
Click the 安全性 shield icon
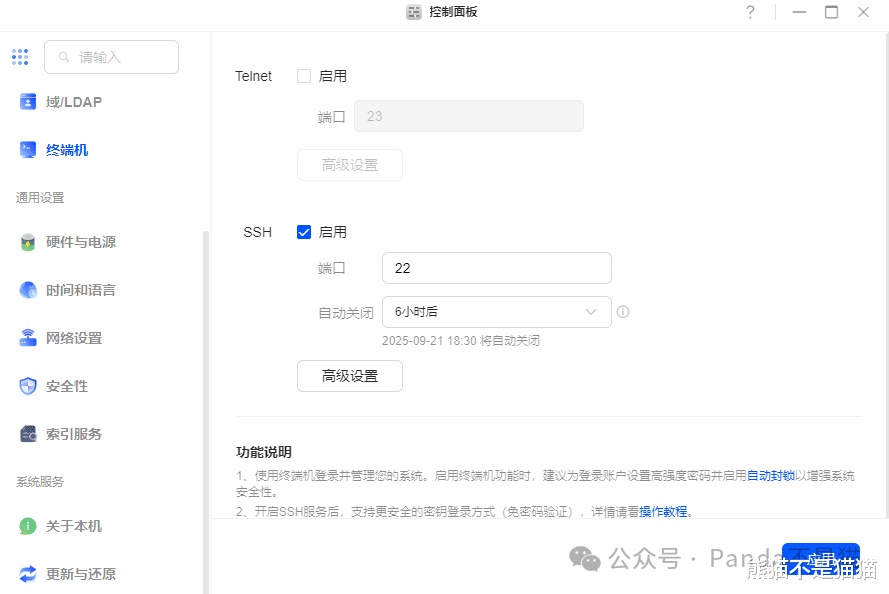[28, 386]
